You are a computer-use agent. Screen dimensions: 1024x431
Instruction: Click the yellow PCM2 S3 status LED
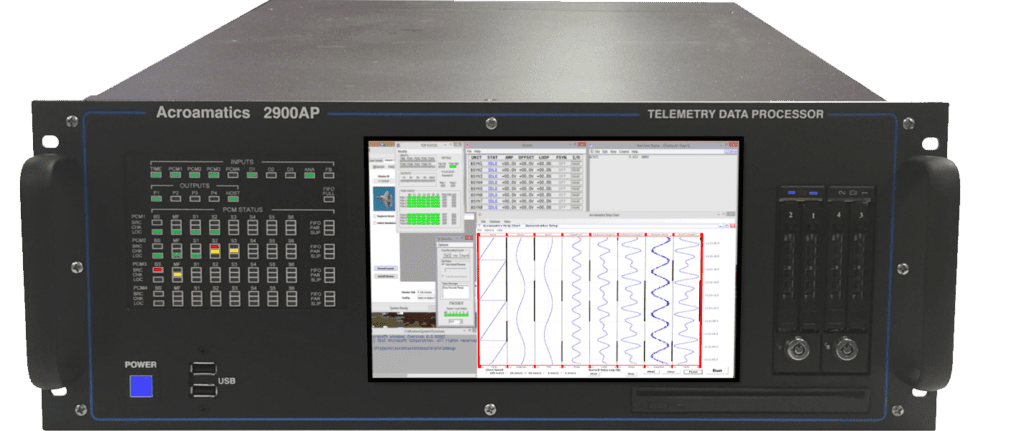click(234, 251)
